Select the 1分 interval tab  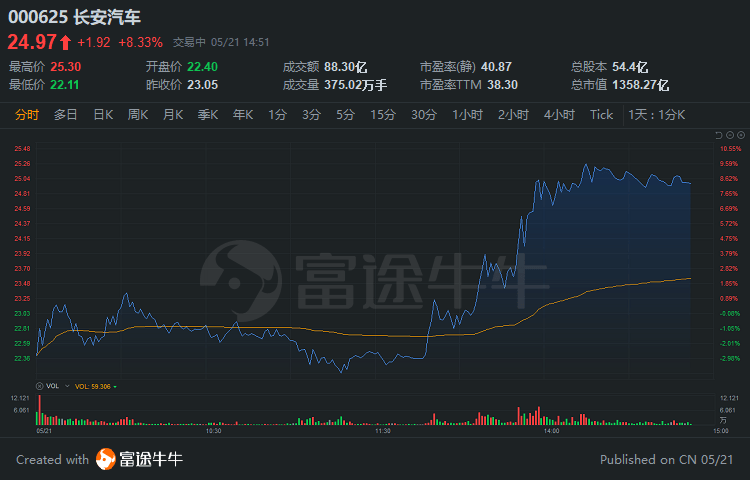[x=277, y=115]
